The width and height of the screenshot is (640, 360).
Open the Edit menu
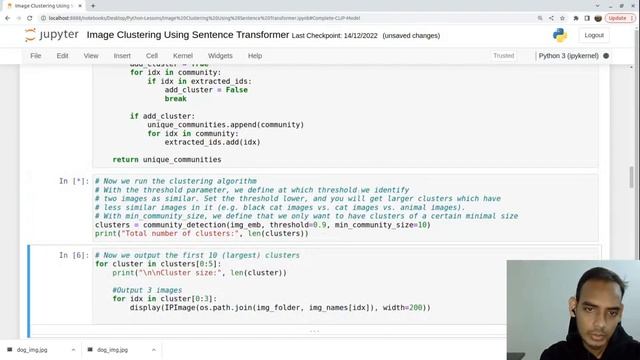pyautogui.click(x=62, y=56)
